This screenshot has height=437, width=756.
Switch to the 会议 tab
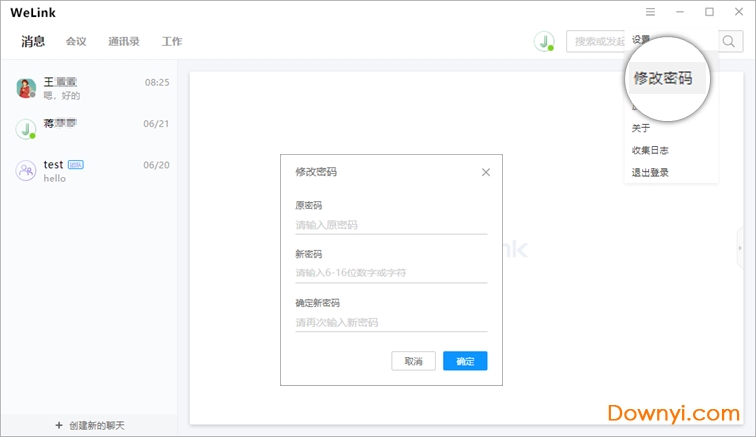76,41
